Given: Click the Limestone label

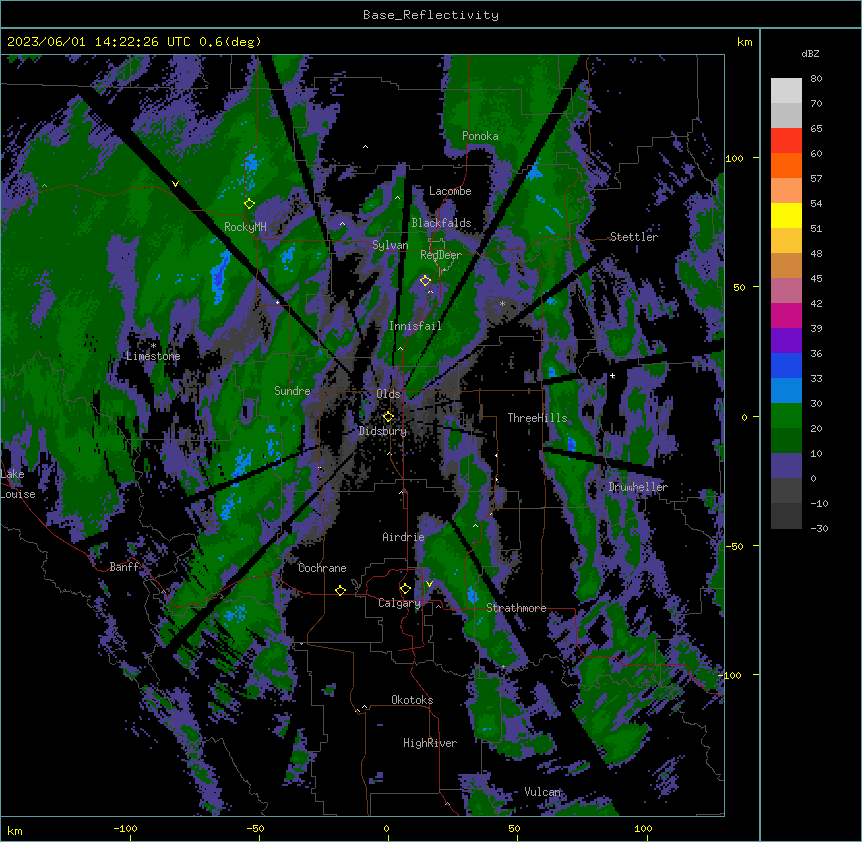Looking at the screenshot, I should click(153, 356).
